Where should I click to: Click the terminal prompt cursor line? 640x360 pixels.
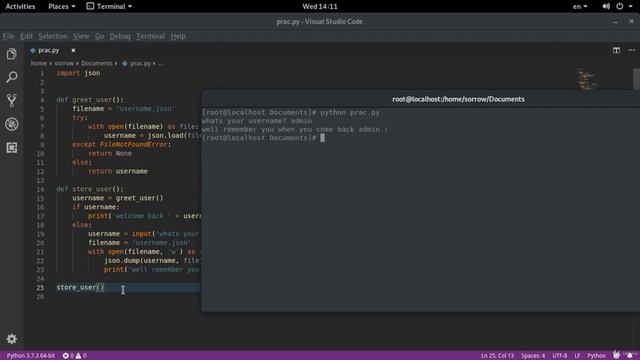263,138
